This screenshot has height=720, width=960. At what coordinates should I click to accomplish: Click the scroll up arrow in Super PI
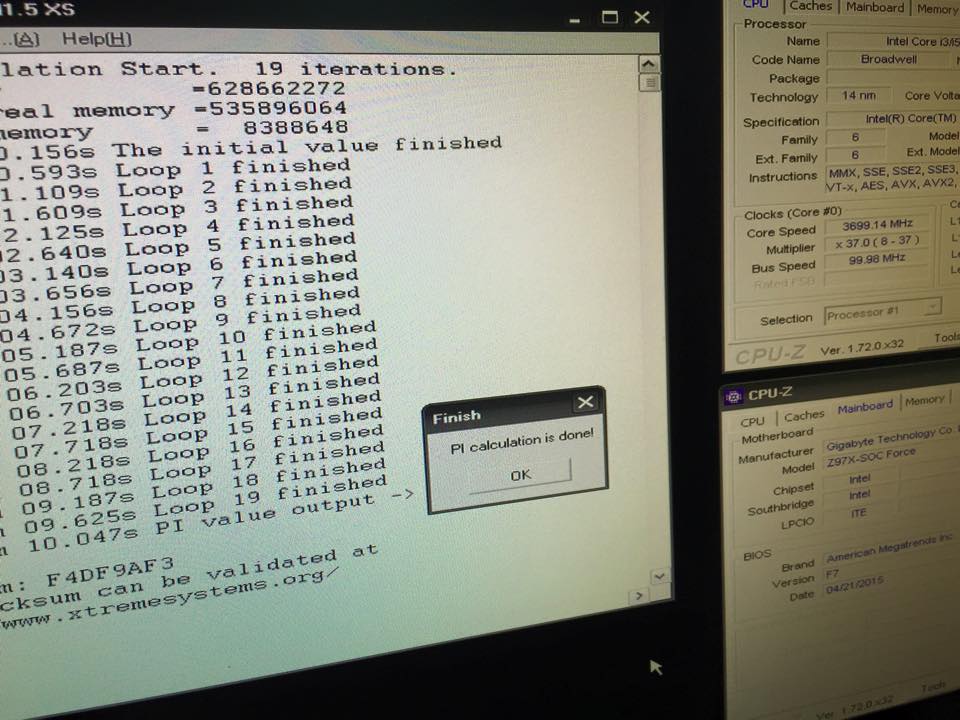click(649, 63)
